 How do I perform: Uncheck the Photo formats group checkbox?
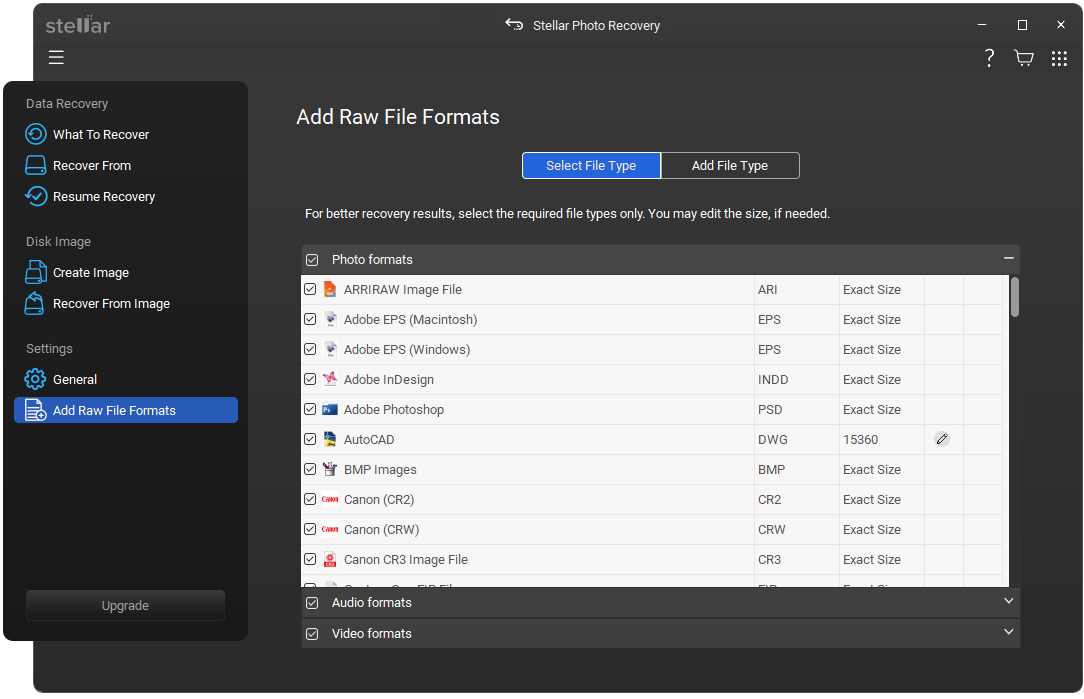coord(312,260)
